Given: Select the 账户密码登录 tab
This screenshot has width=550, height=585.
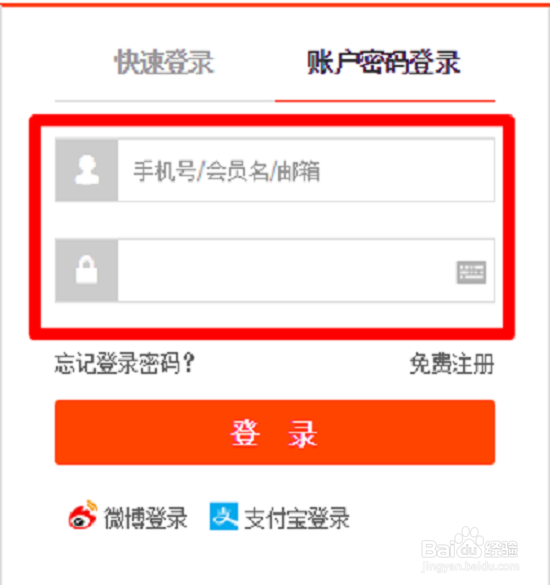Looking at the screenshot, I should pyautogui.click(x=384, y=62).
